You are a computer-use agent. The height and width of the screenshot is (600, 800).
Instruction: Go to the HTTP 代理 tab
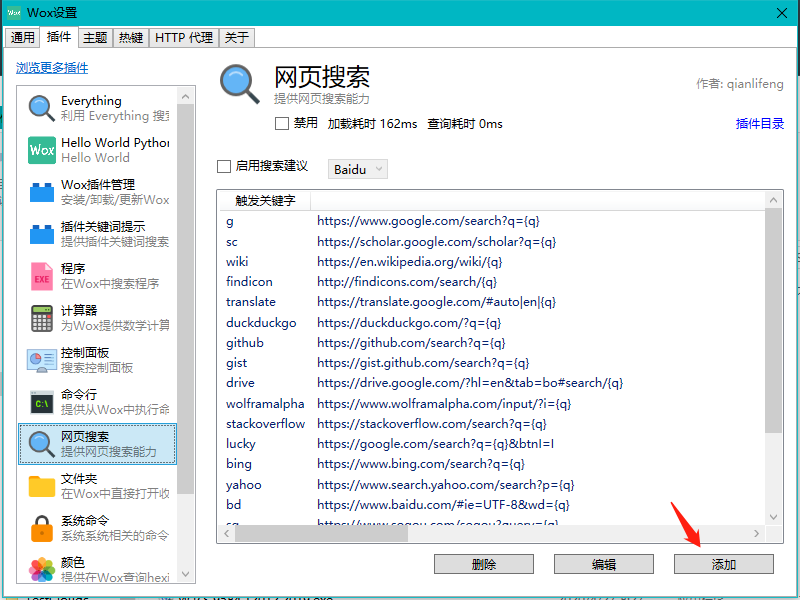tap(184, 38)
